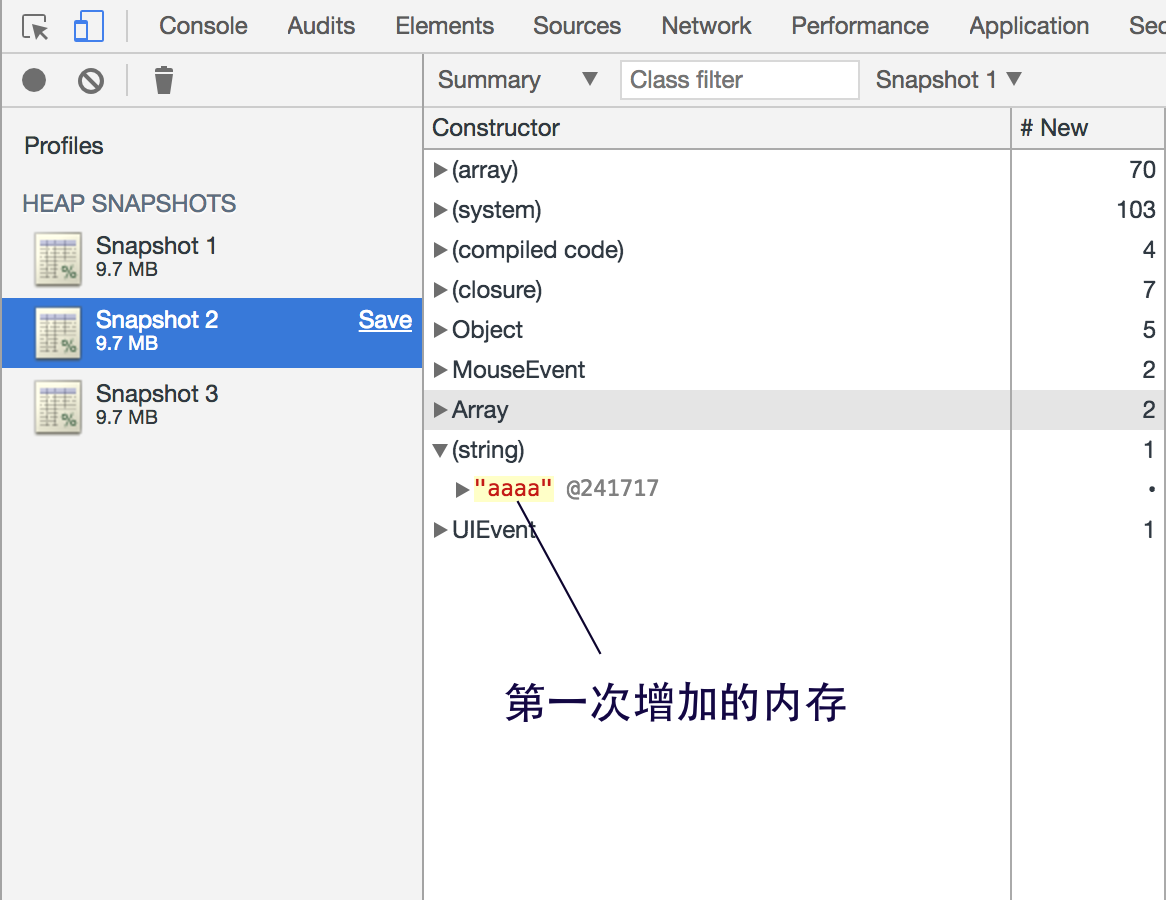Click the "aaaa" string value
The width and height of the screenshot is (1166, 900).
coord(513,489)
